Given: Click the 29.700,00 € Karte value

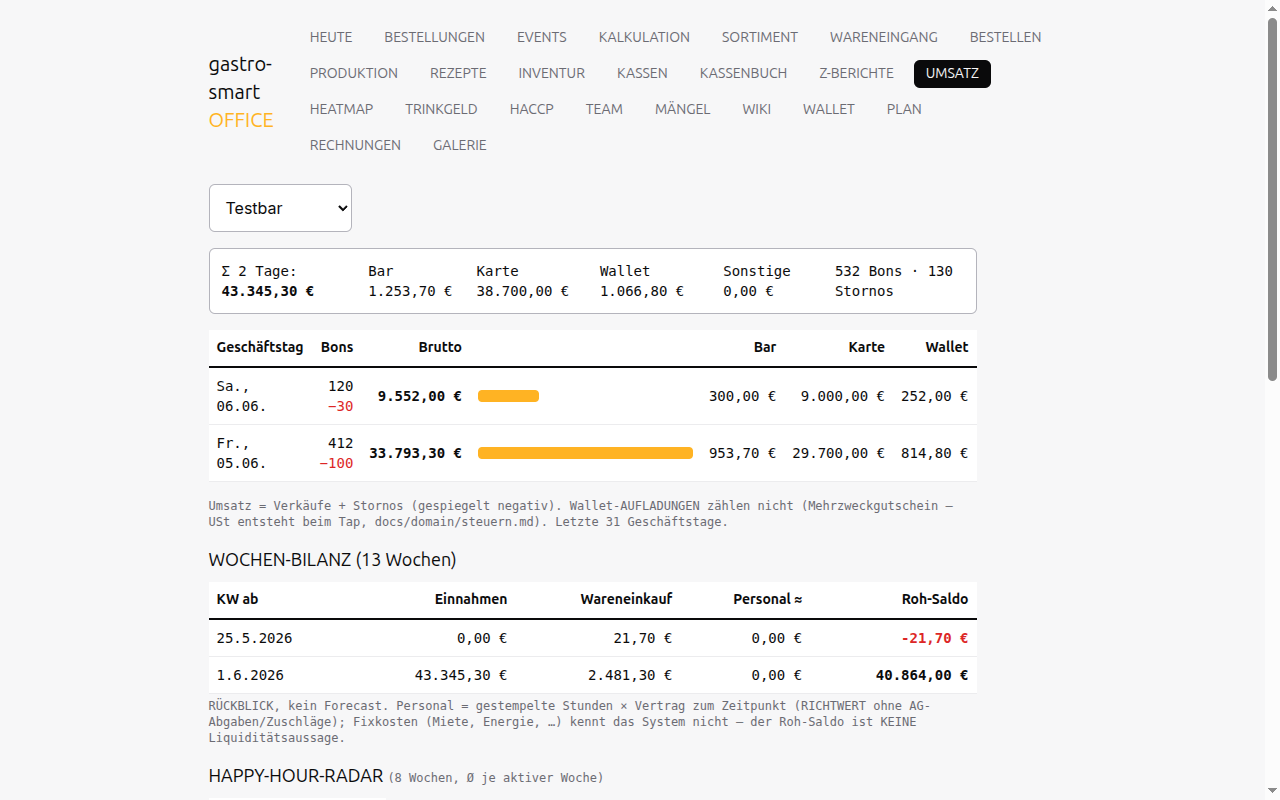Looking at the screenshot, I should point(839,453).
